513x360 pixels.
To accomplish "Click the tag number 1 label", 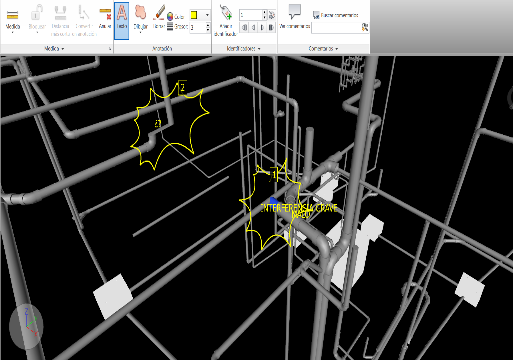I will coord(274,174).
